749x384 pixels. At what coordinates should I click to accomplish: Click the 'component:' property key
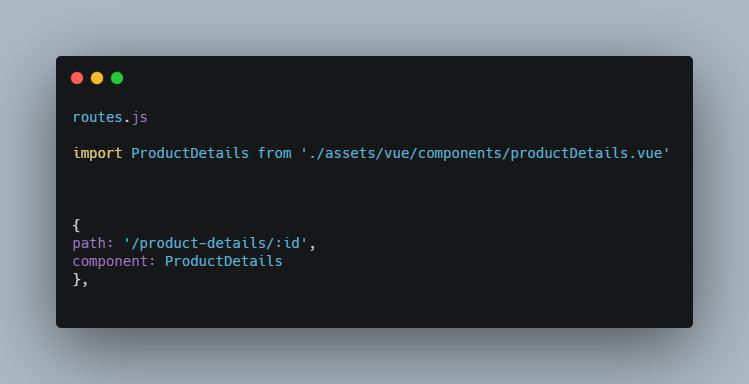(114, 261)
